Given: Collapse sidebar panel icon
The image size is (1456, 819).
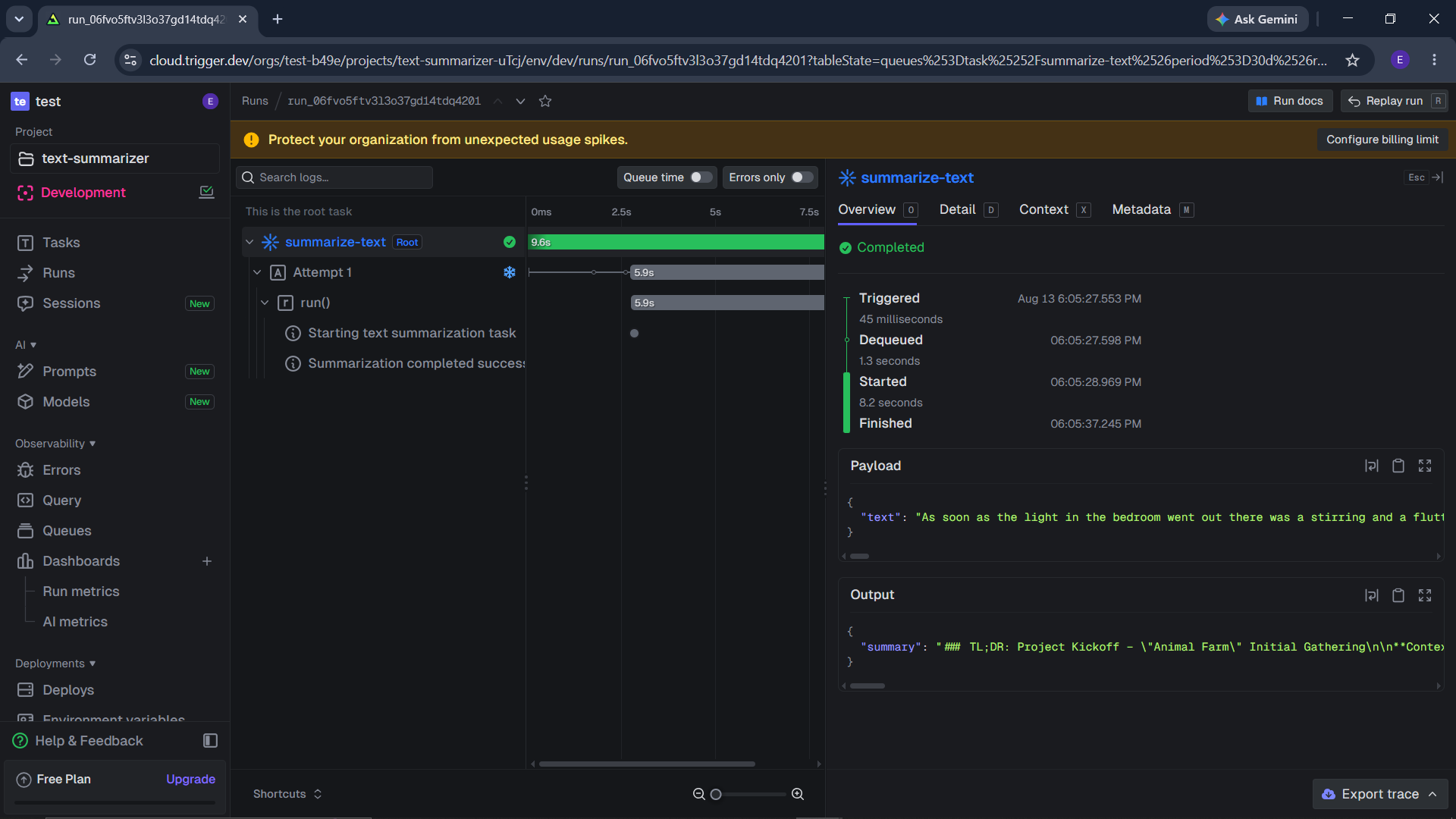Looking at the screenshot, I should coord(211,741).
